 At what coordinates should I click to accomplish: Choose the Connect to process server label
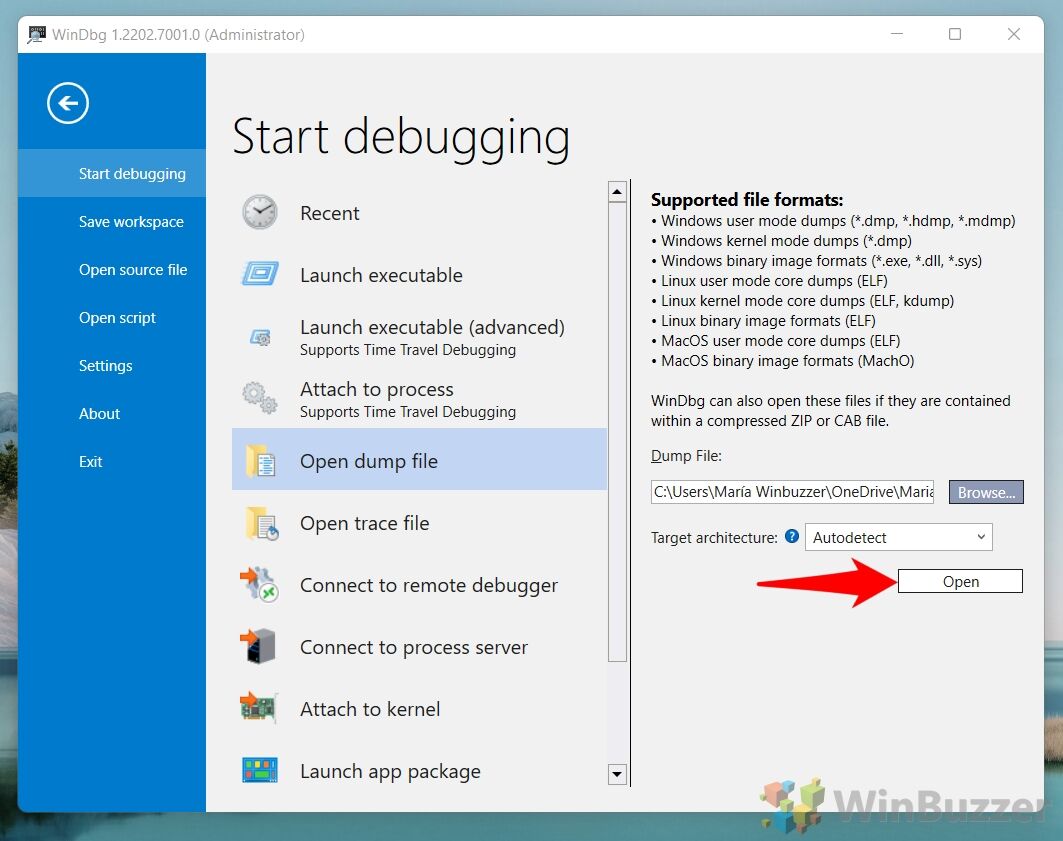(x=414, y=648)
